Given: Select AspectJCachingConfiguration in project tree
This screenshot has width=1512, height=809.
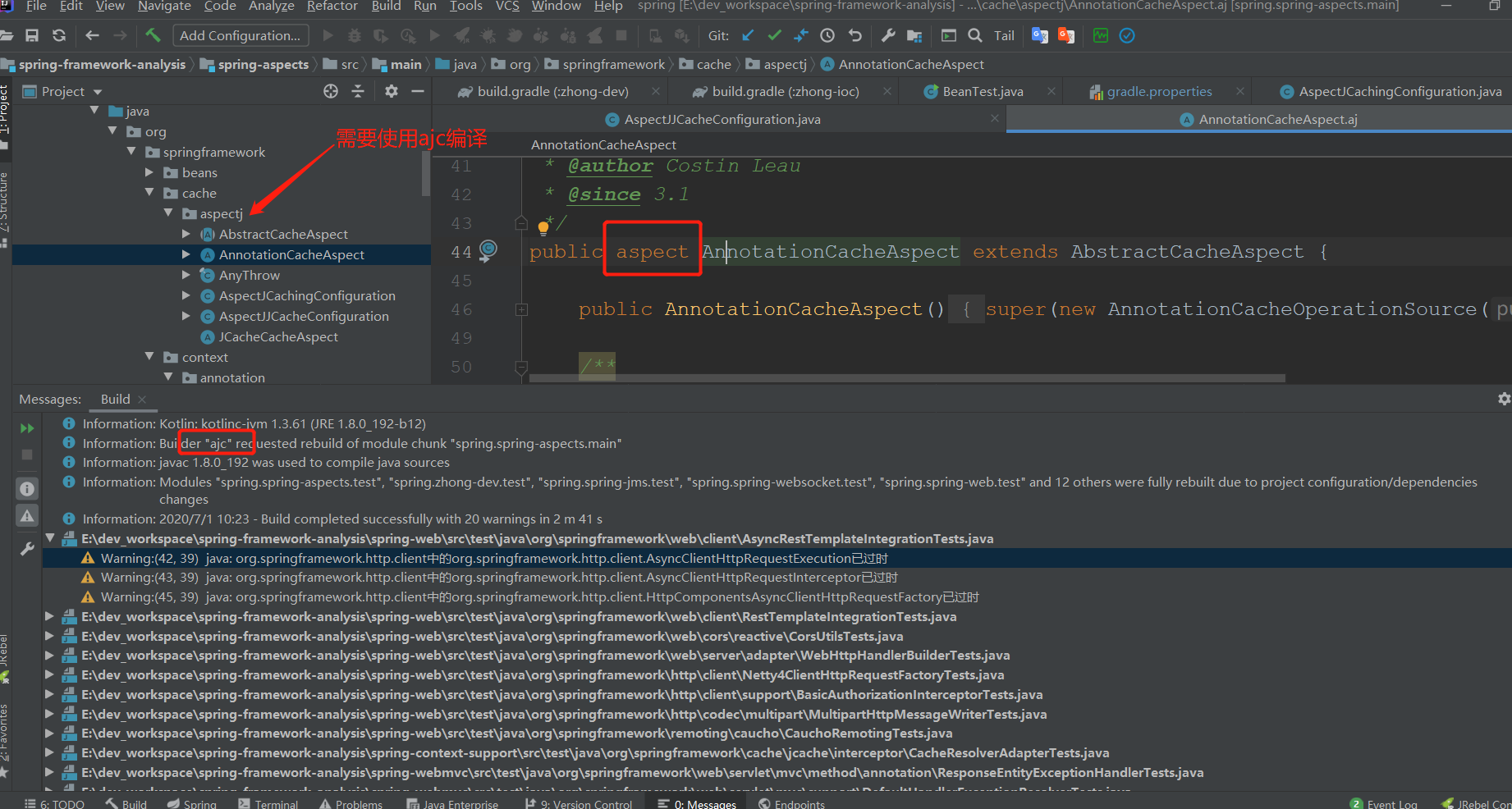Looking at the screenshot, I should point(307,295).
